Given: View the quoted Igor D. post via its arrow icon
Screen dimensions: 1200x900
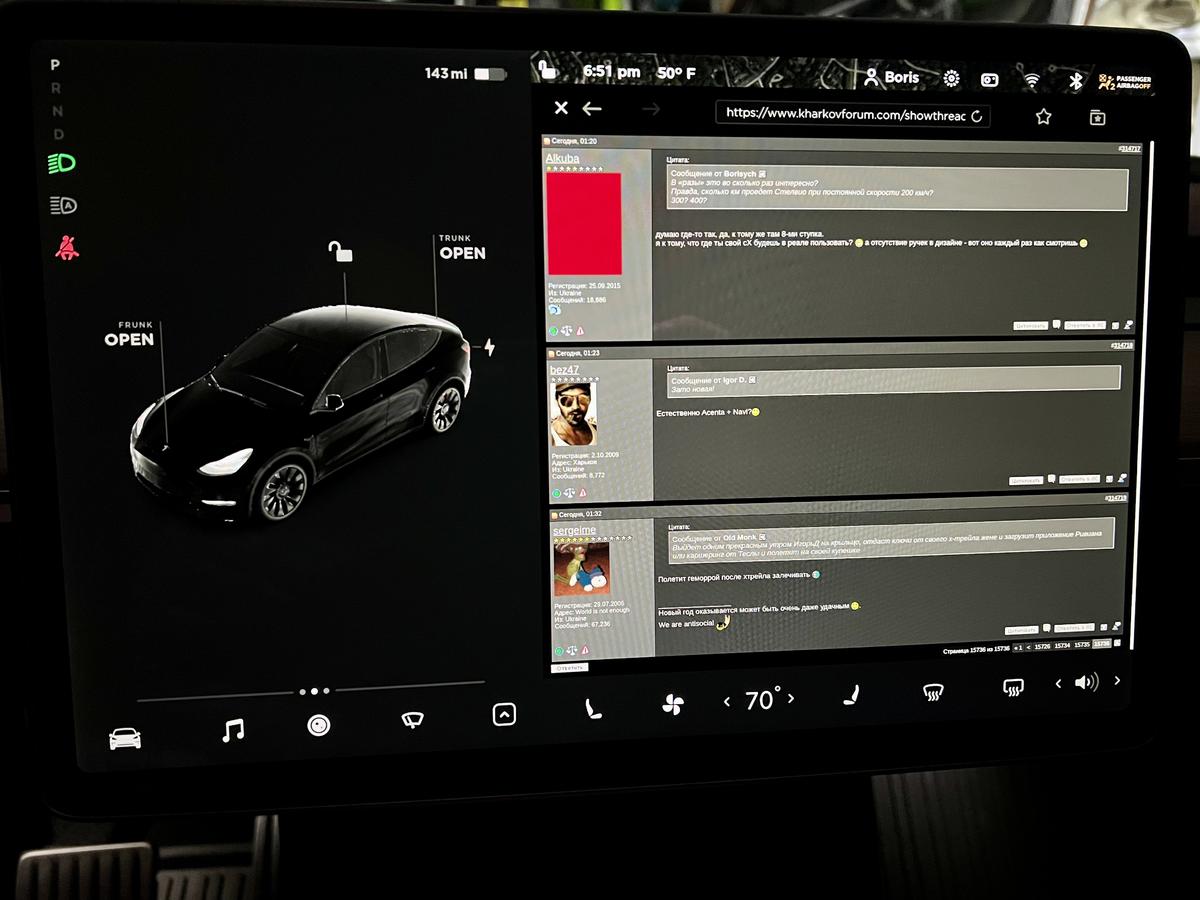Looking at the screenshot, I should tap(753, 380).
